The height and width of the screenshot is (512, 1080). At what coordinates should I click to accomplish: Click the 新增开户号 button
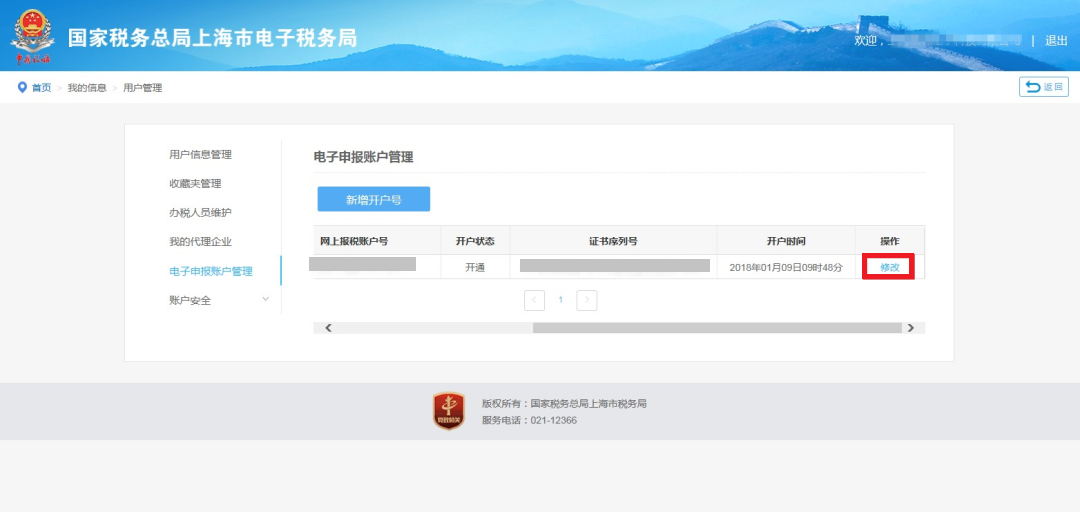373,200
